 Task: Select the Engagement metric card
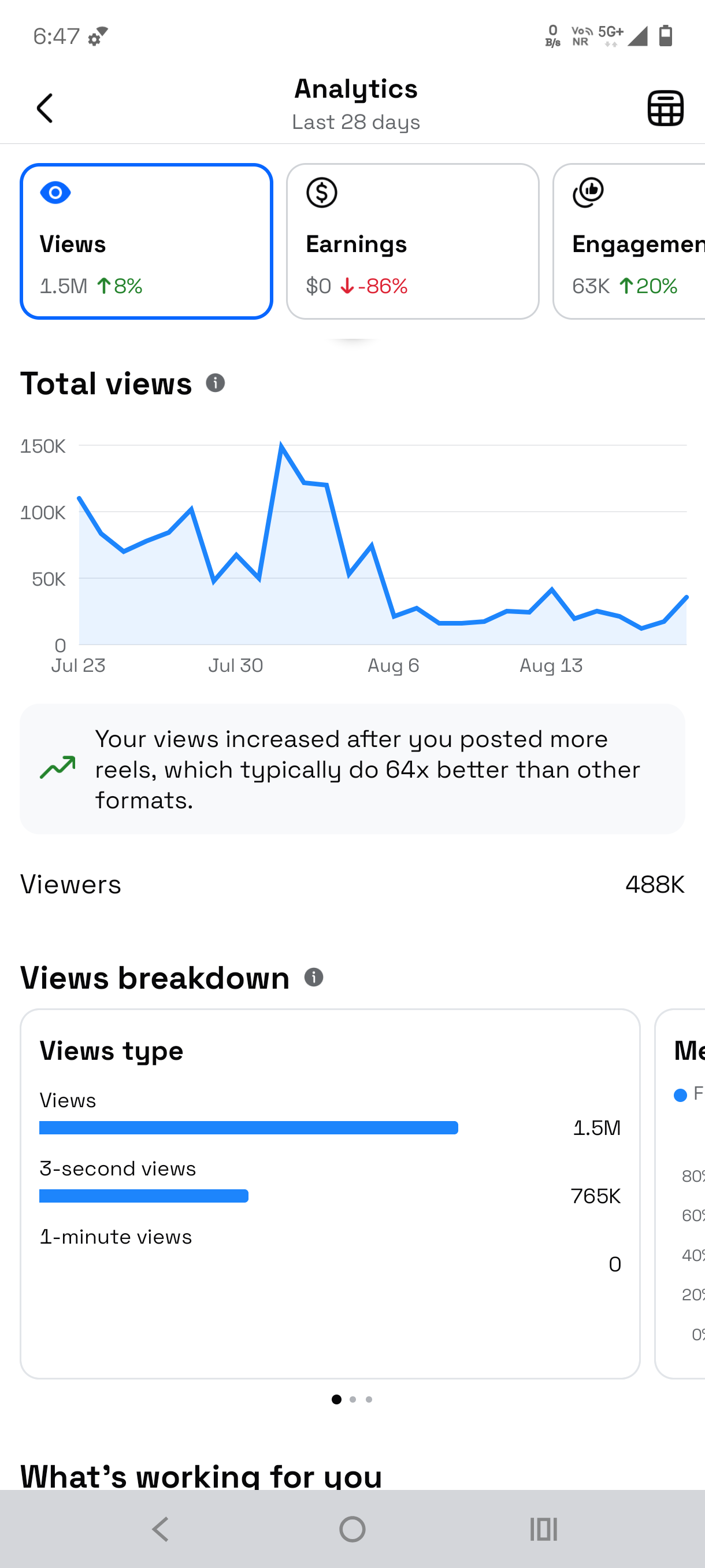point(629,241)
